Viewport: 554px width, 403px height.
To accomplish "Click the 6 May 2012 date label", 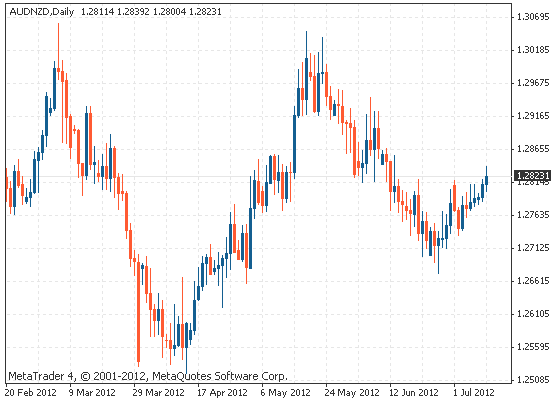I will 285,393.
